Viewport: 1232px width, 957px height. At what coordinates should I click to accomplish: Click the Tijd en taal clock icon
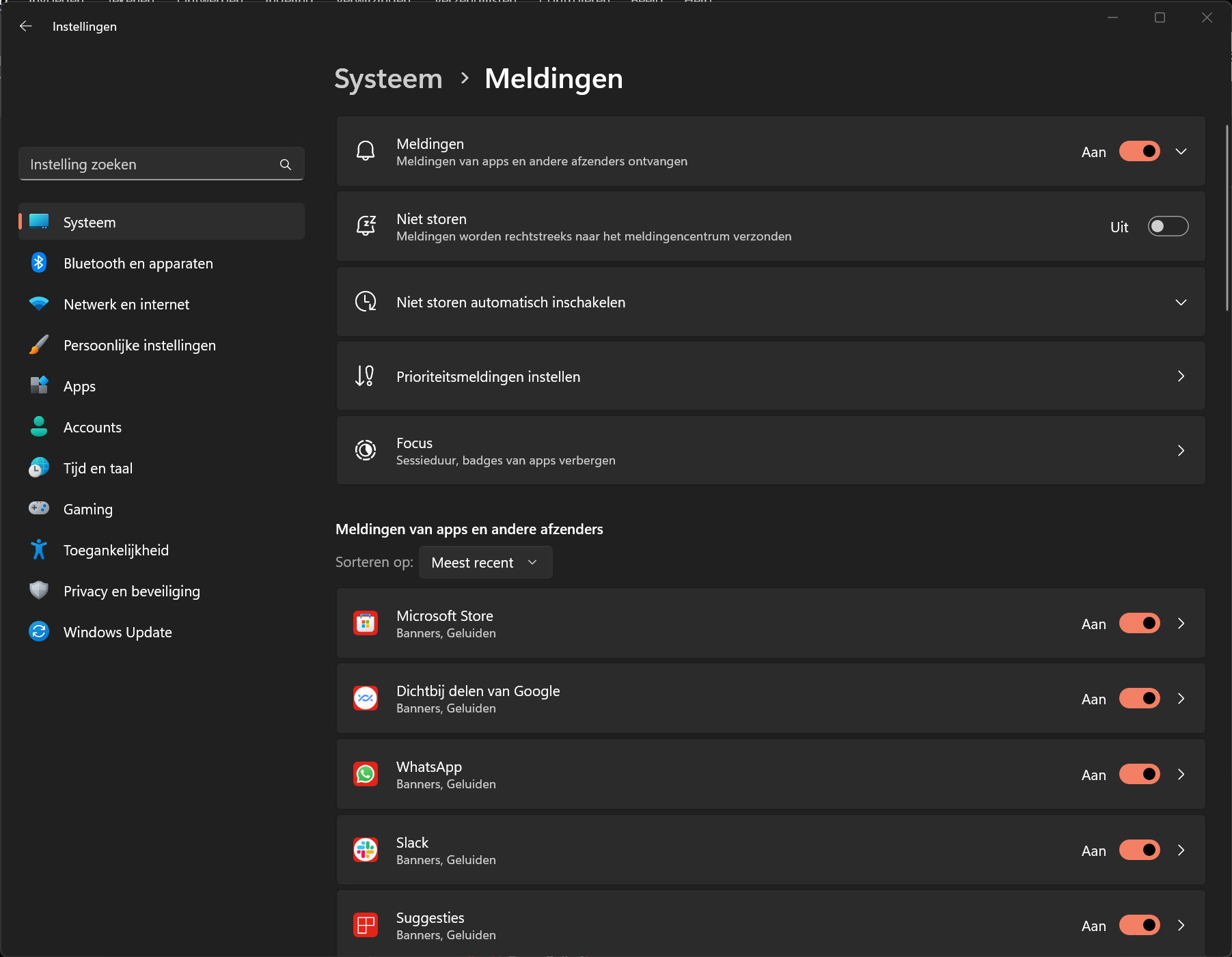click(39, 467)
